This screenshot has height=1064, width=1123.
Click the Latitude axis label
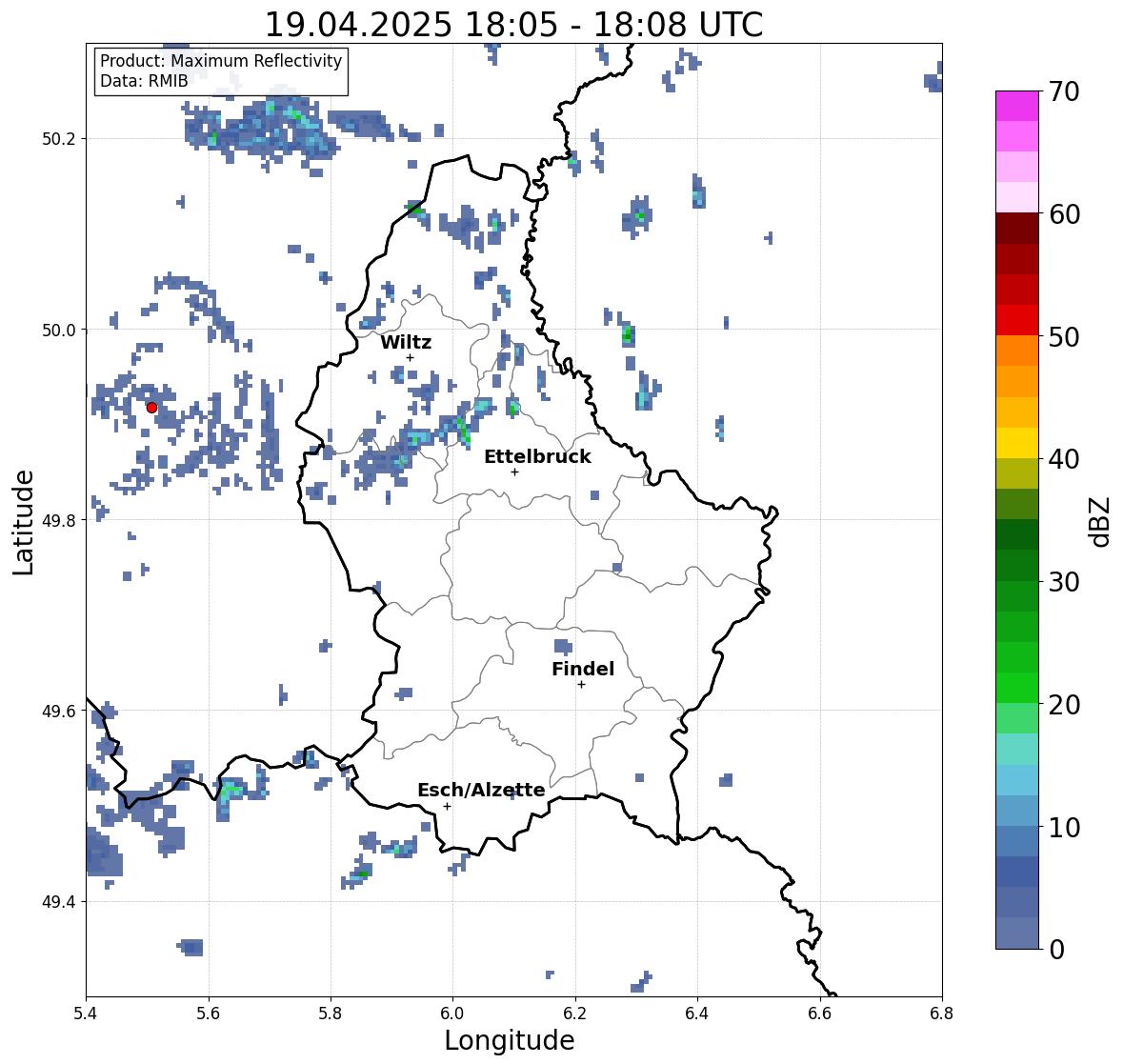[24, 522]
